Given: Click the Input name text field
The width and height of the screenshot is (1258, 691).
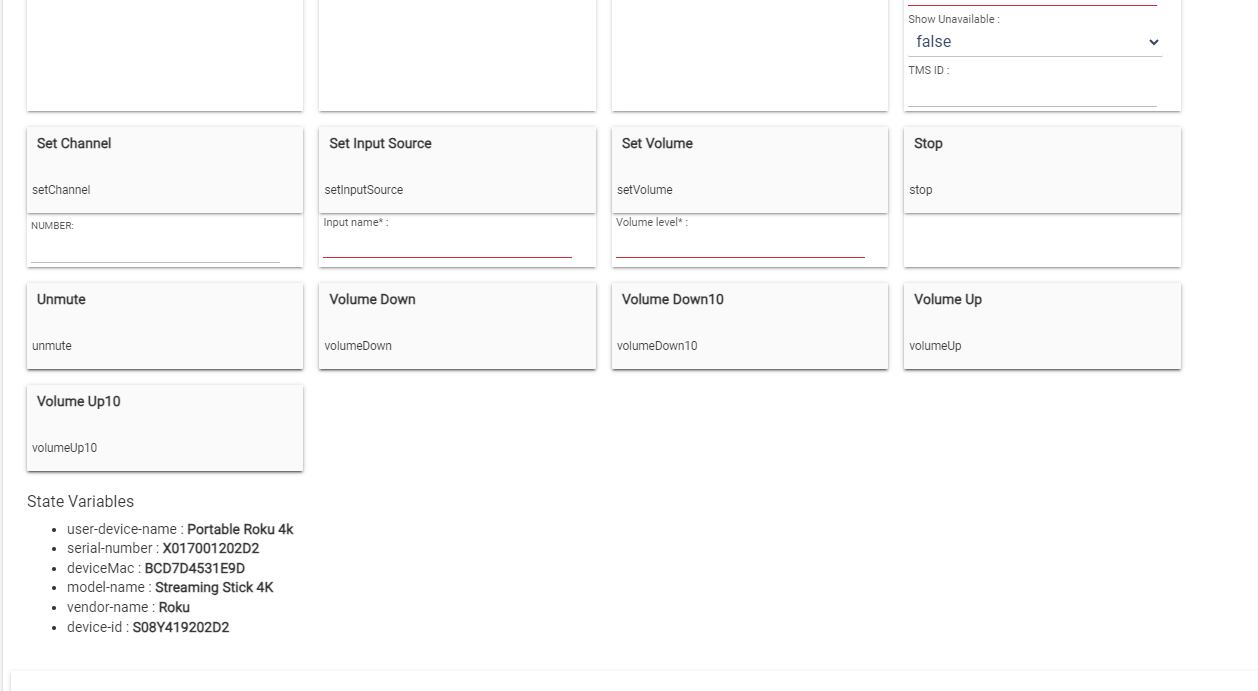Looking at the screenshot, I should 447,247.
